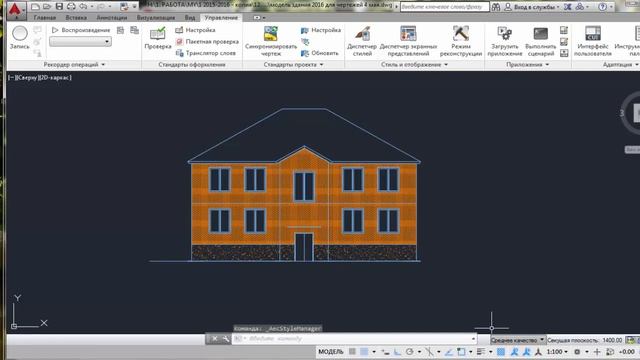
Task: Open the workspace switching gear icon in status bar
Action: click(x=577, y=351)
